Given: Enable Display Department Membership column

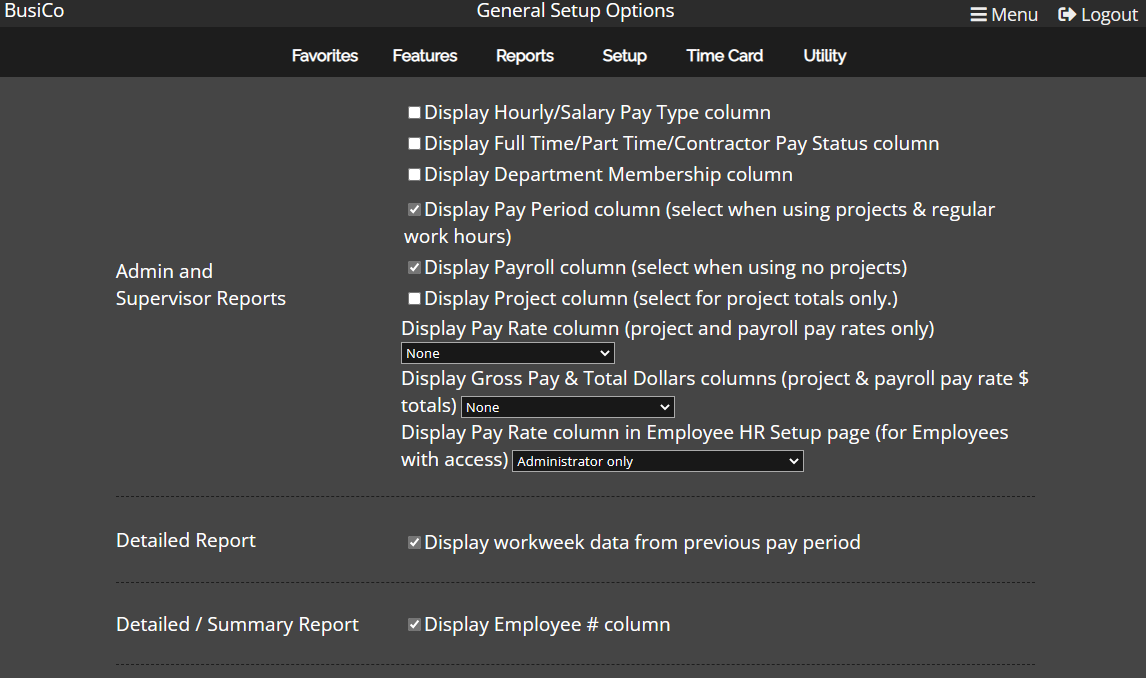Looking at the screenshot, I should coord(414,175).
